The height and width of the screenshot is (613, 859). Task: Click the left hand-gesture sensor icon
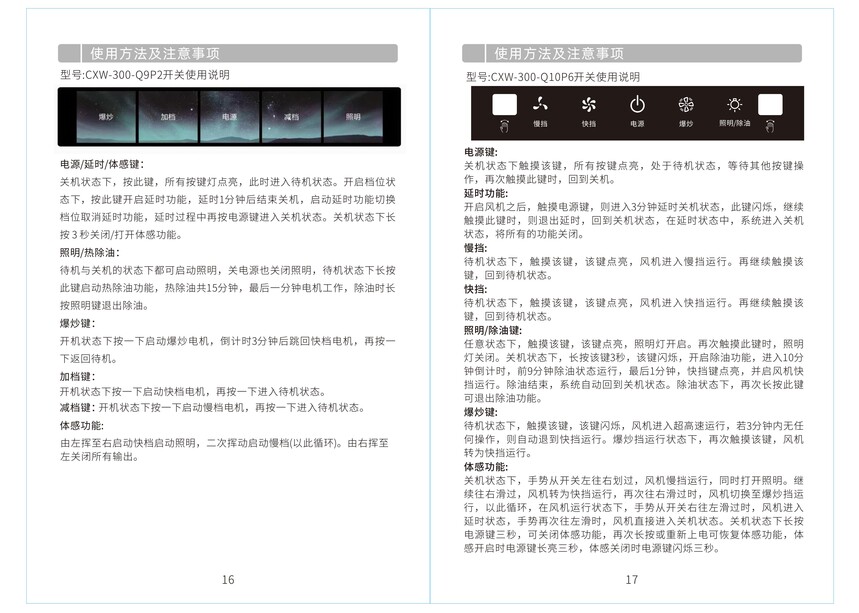505,125
